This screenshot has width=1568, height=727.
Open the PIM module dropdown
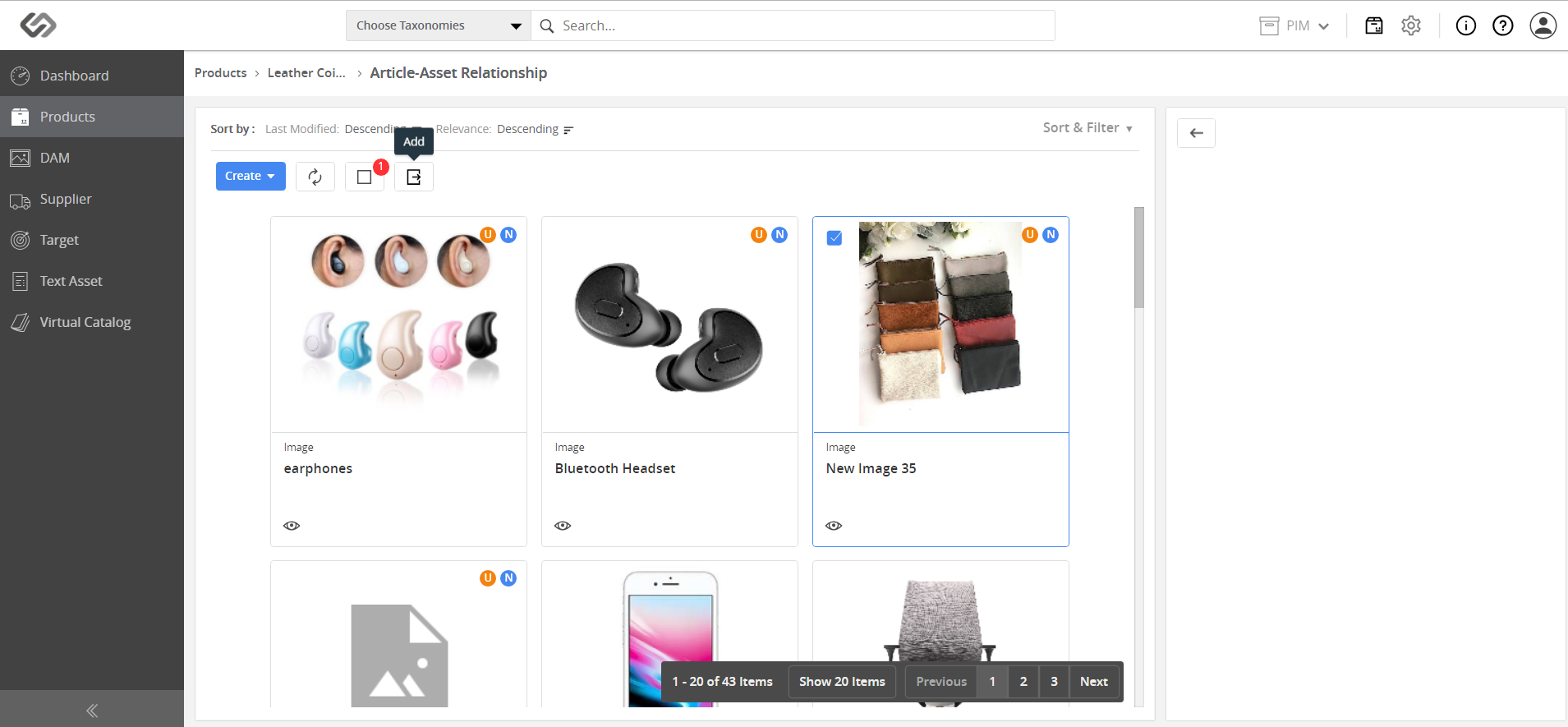(x=1294, y=25)
